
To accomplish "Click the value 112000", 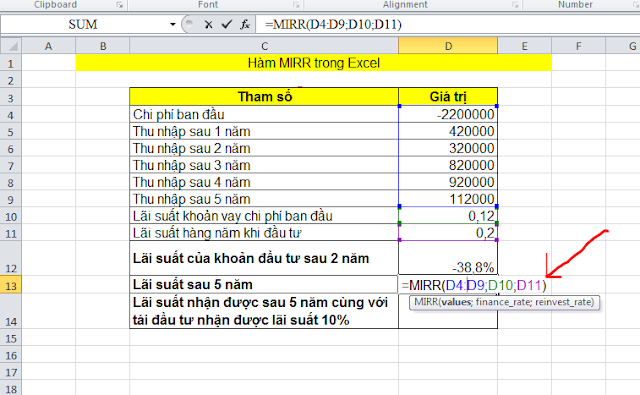I will click(x=472, y=199).
